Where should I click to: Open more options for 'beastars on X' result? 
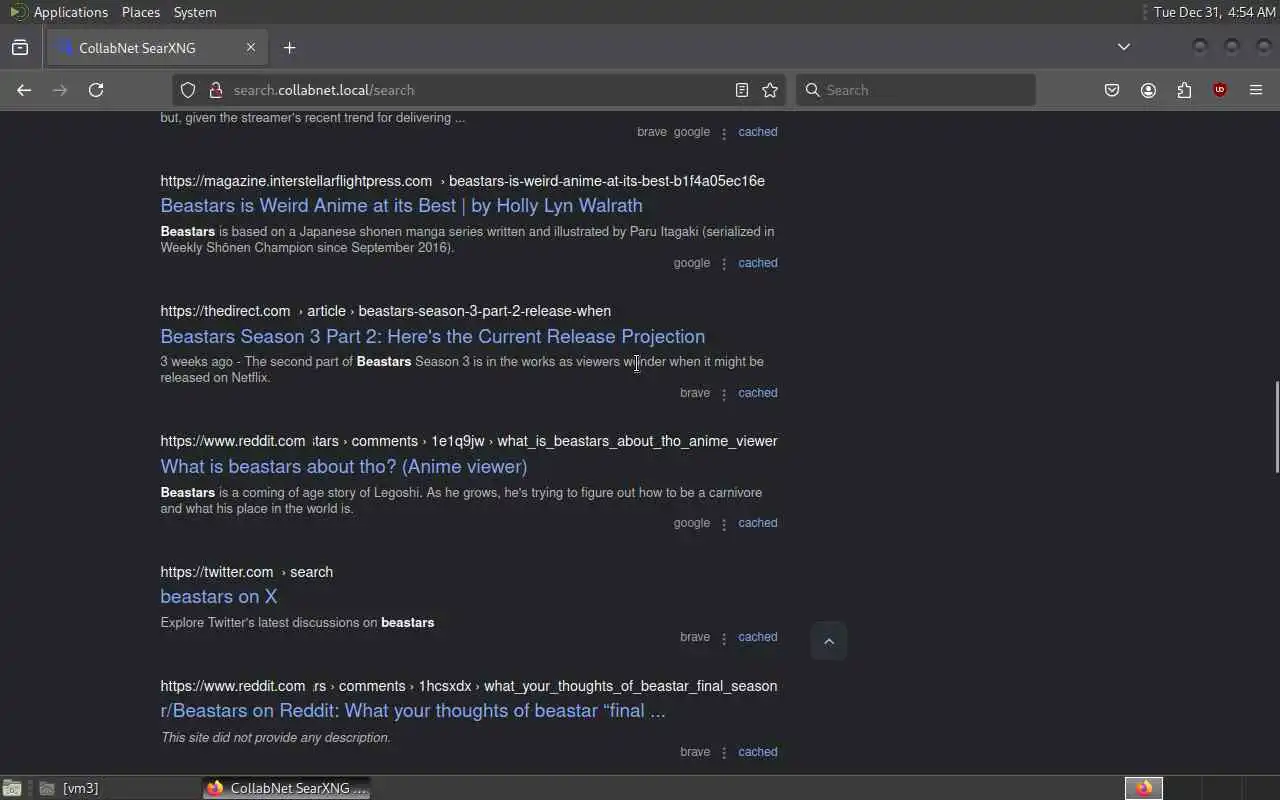pos(724,638)
